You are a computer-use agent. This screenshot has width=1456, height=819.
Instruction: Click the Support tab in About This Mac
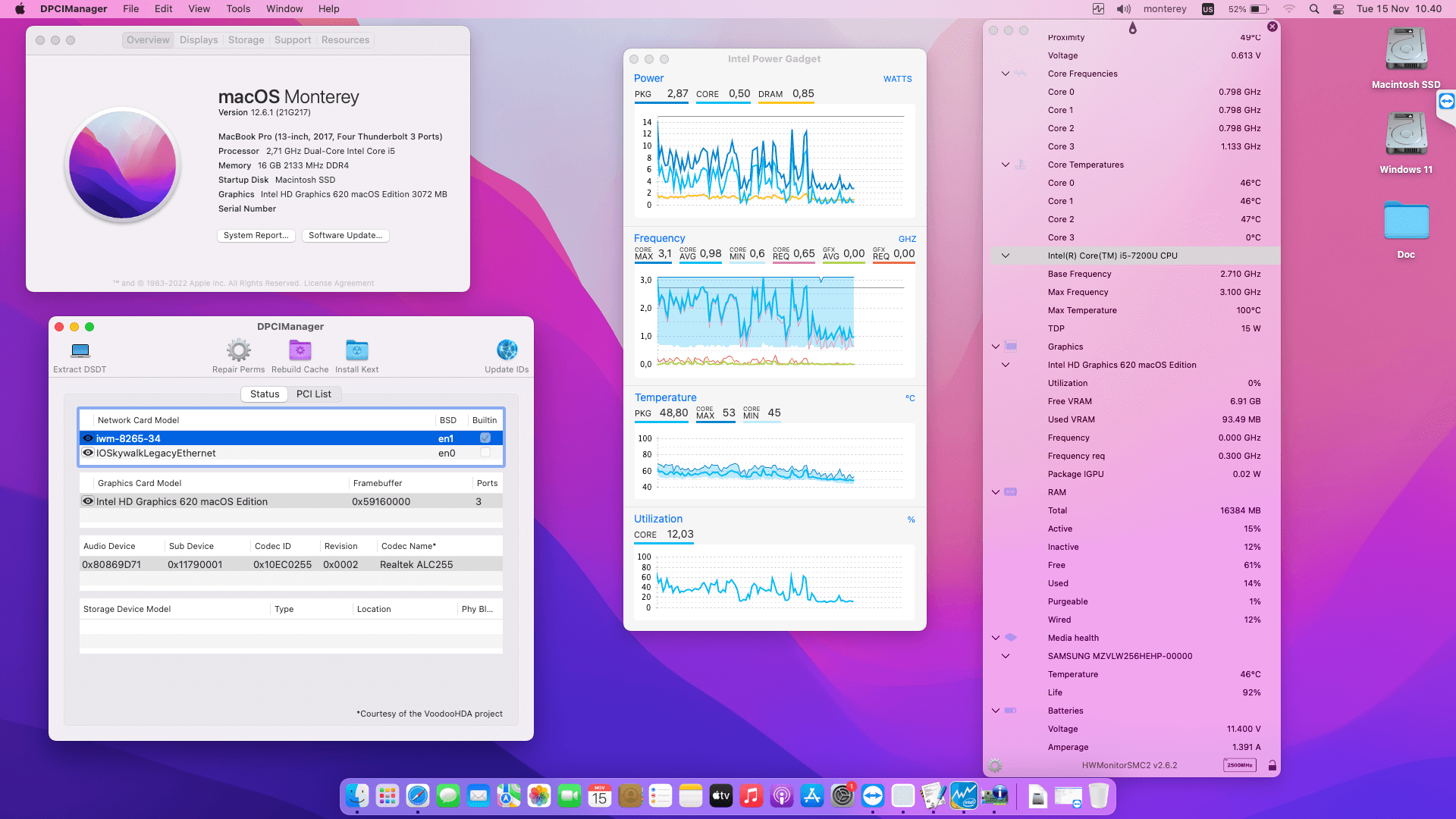point(293,40)
